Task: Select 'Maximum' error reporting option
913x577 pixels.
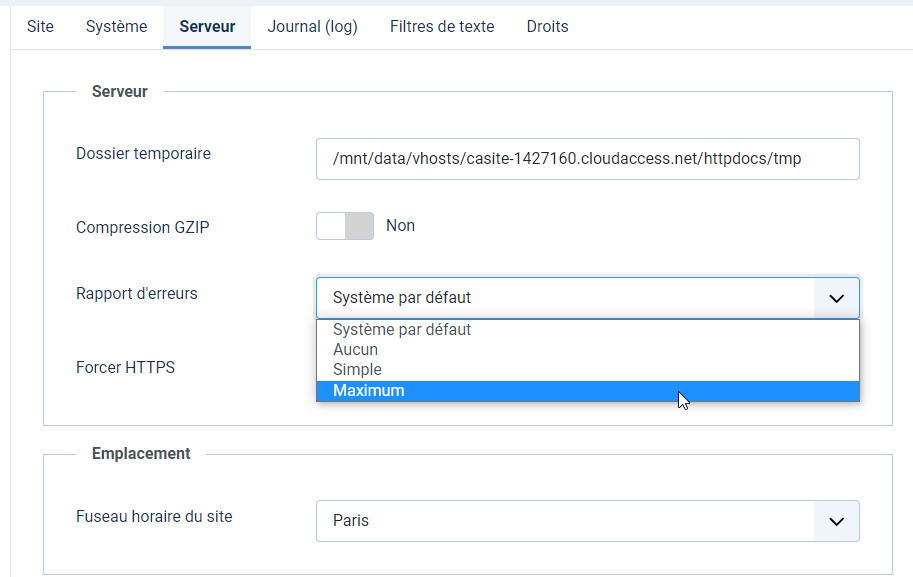Action: 369,391
